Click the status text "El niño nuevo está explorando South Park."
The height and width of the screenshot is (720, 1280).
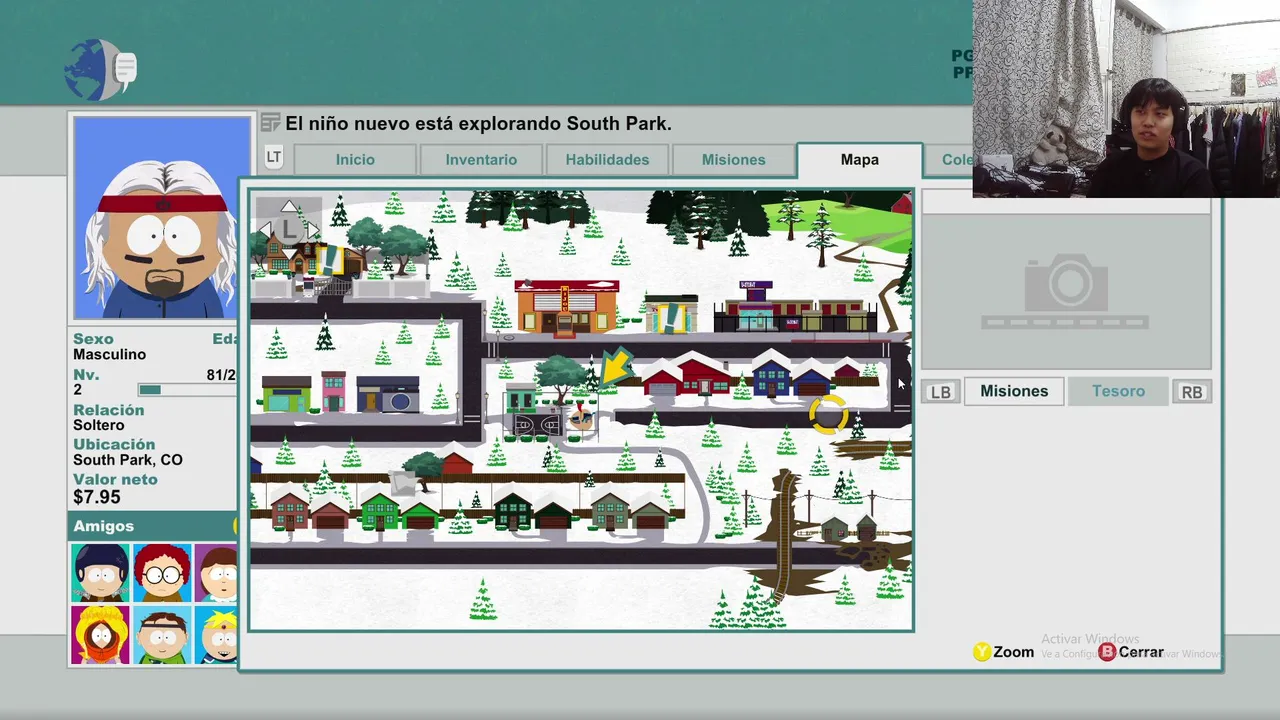coord(479,124)
